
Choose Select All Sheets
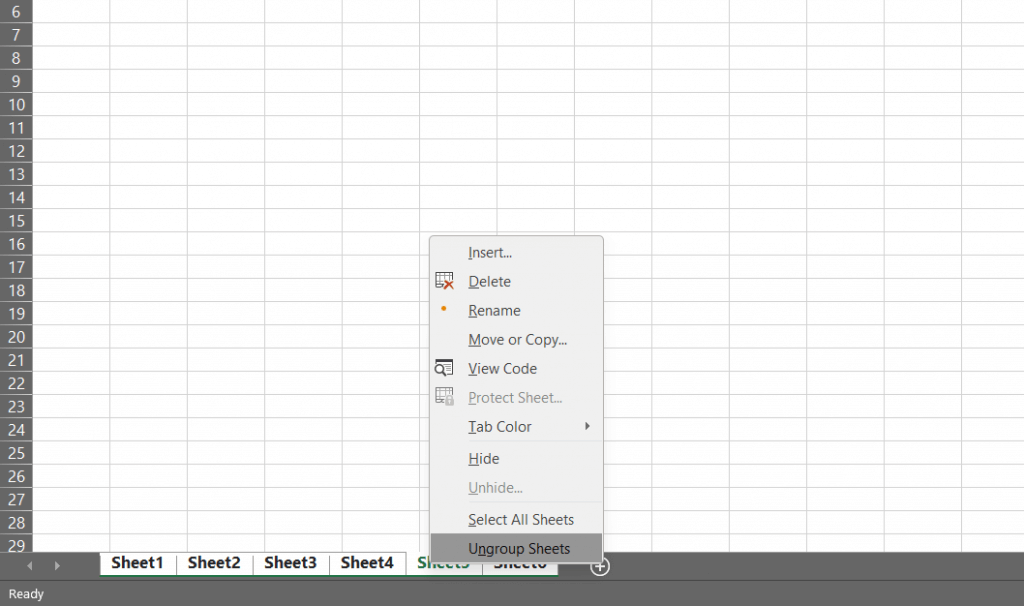[x=520, y=520]
